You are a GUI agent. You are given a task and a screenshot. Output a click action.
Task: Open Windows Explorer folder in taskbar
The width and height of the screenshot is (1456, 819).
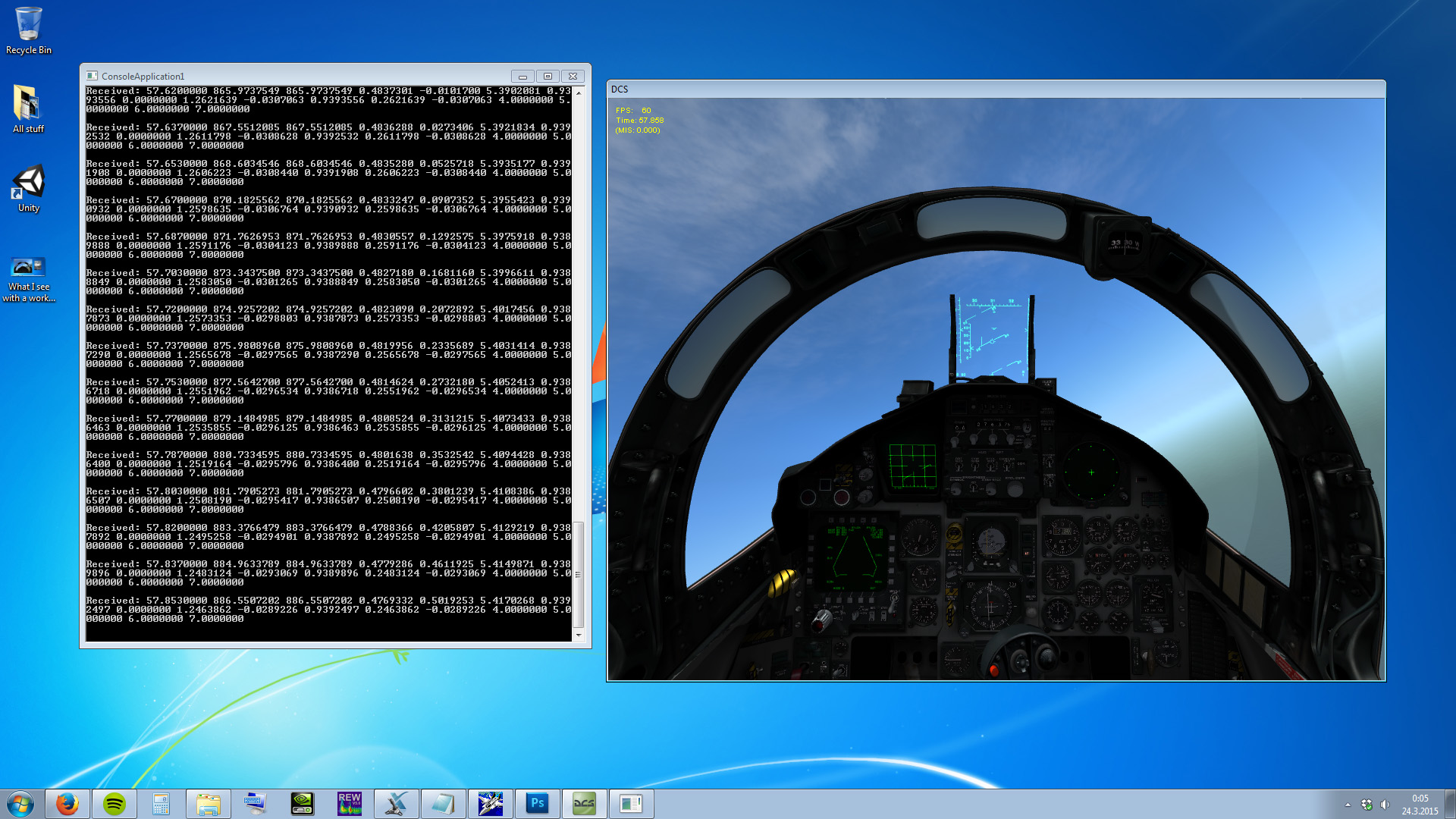pos(208,804)
